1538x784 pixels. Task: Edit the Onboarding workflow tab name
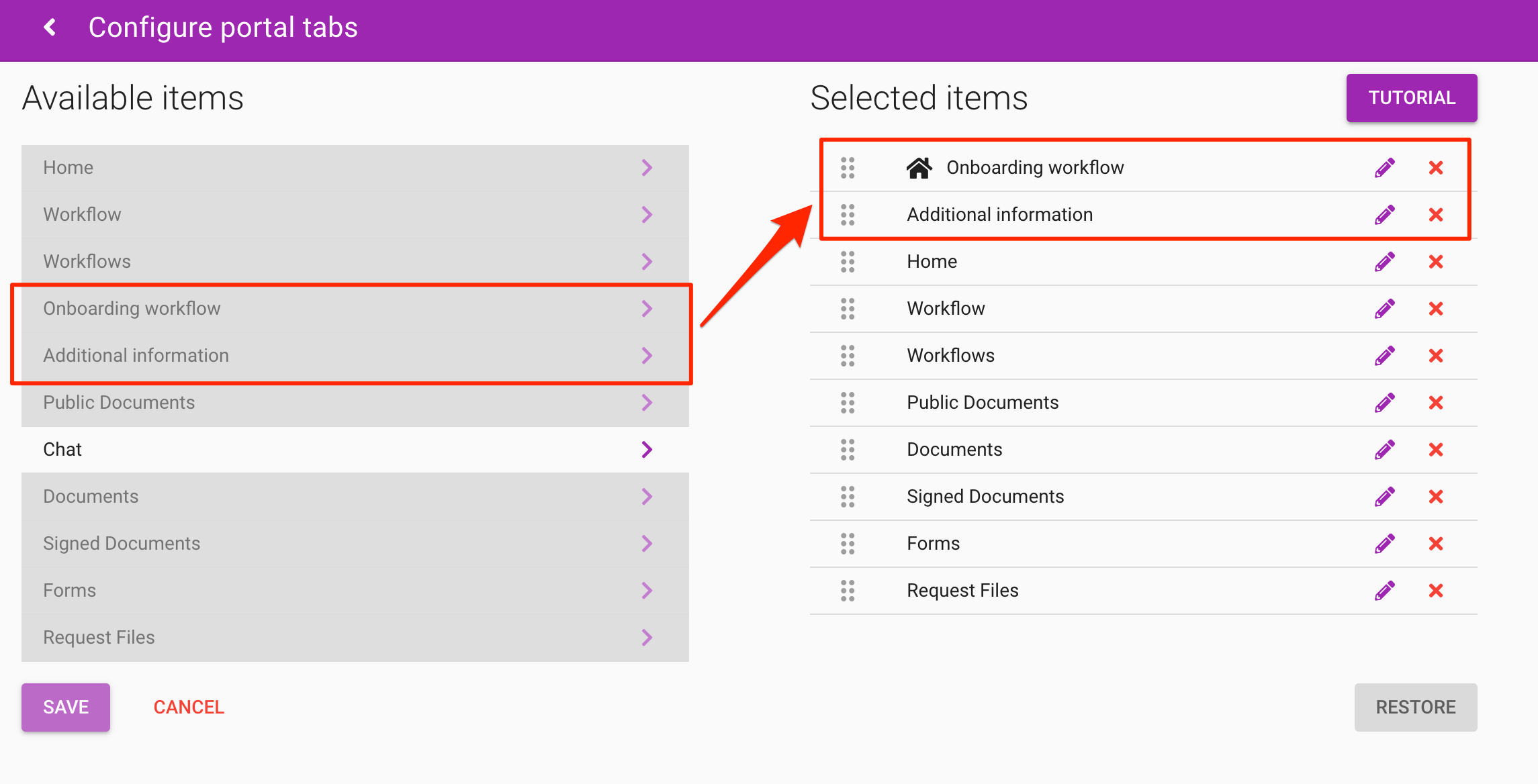tap(1384, 168)
